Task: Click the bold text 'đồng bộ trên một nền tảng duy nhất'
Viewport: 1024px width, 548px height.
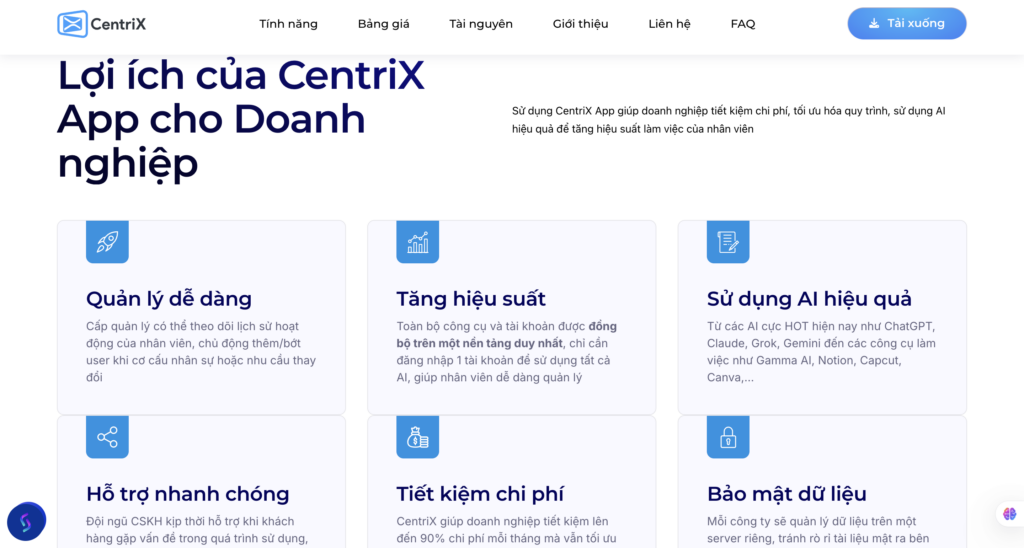Action: (506, 334)
